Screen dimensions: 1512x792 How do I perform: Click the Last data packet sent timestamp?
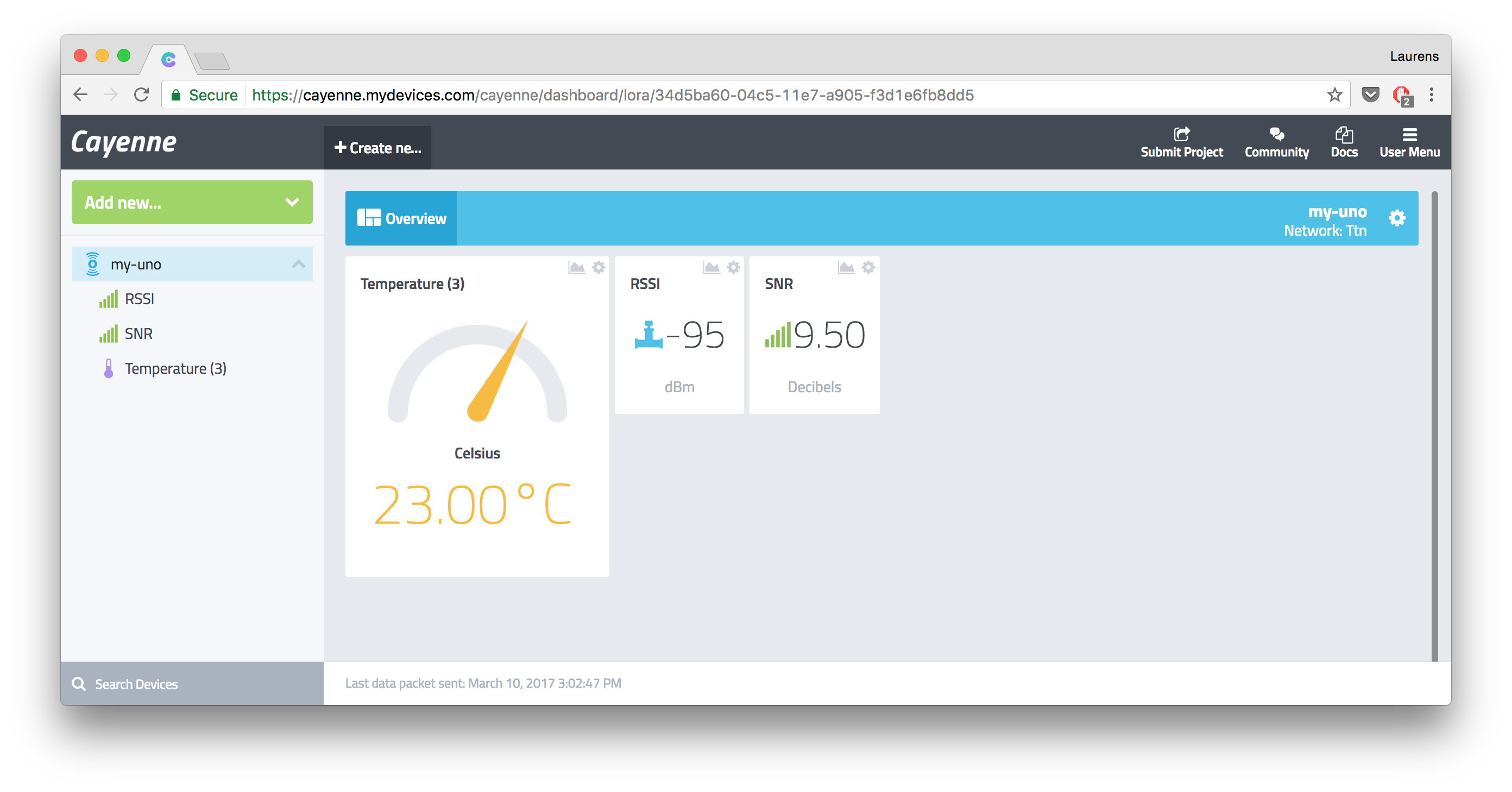pos(483,683)
